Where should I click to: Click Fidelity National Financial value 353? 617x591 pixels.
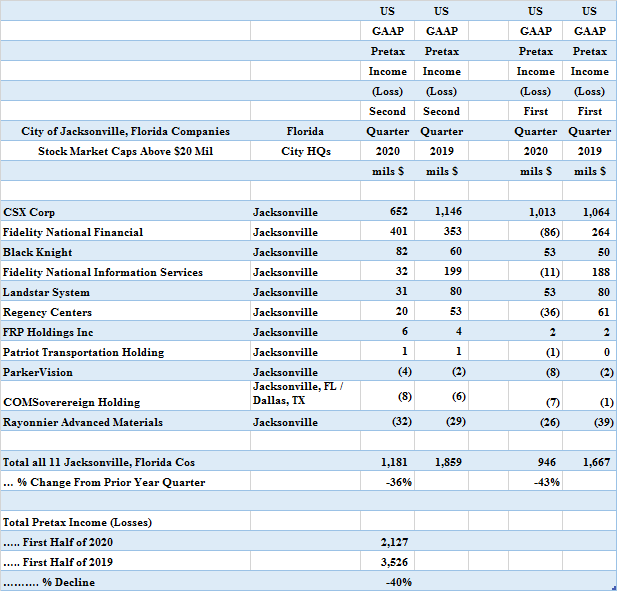(x=453, y=231)
